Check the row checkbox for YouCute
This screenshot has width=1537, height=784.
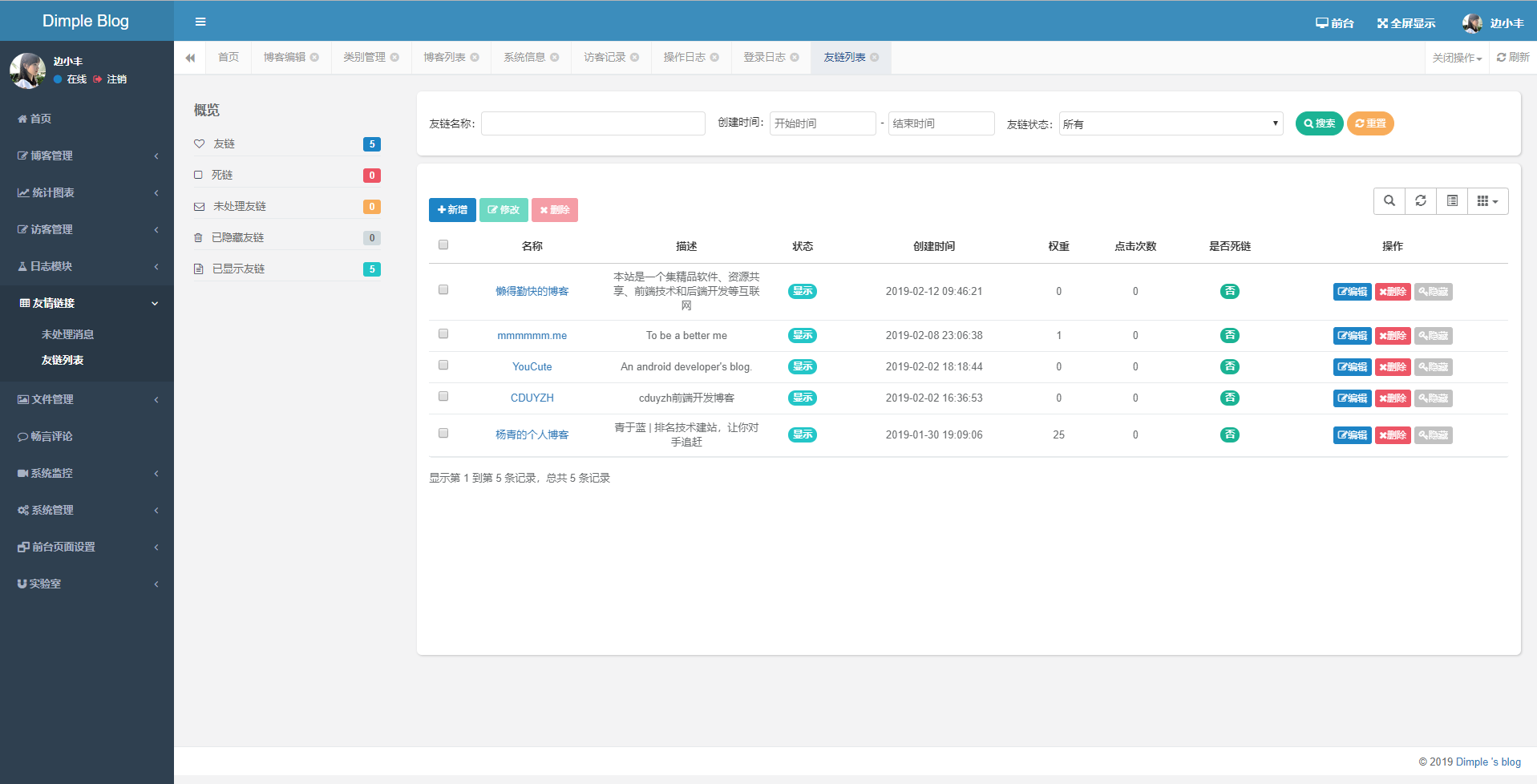point(443,366)
